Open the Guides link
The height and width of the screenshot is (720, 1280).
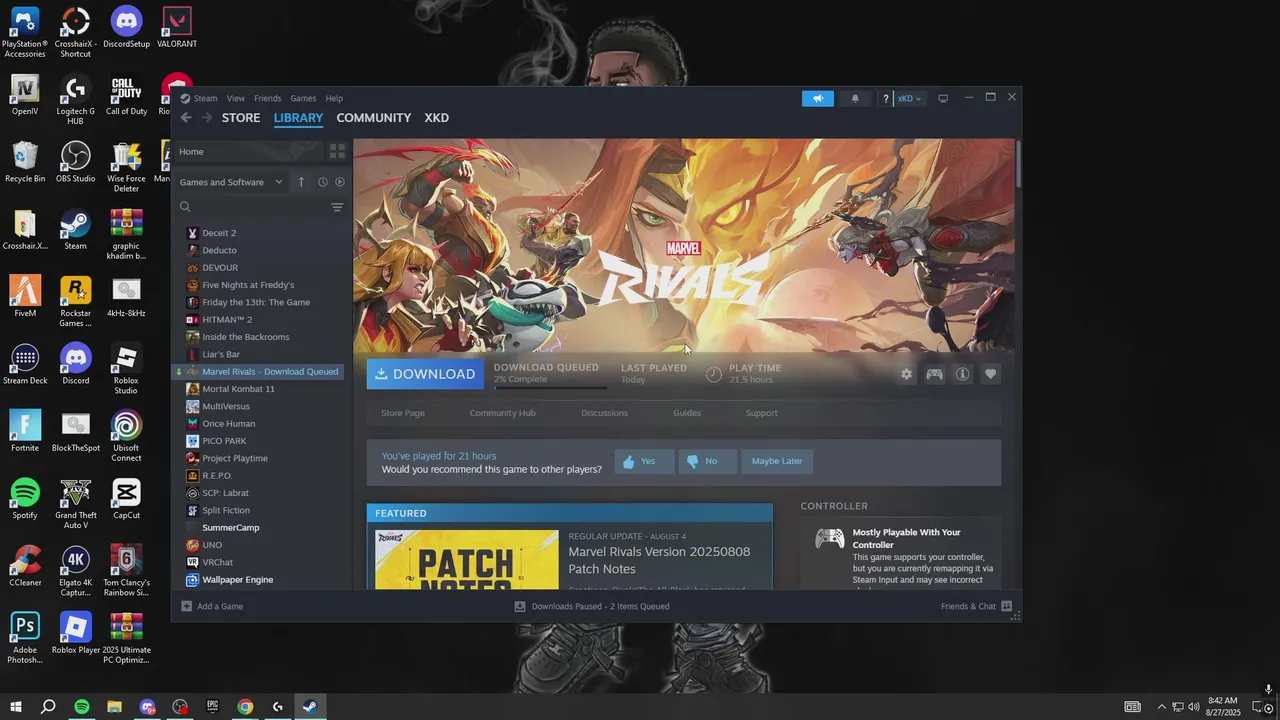point(687,413)
